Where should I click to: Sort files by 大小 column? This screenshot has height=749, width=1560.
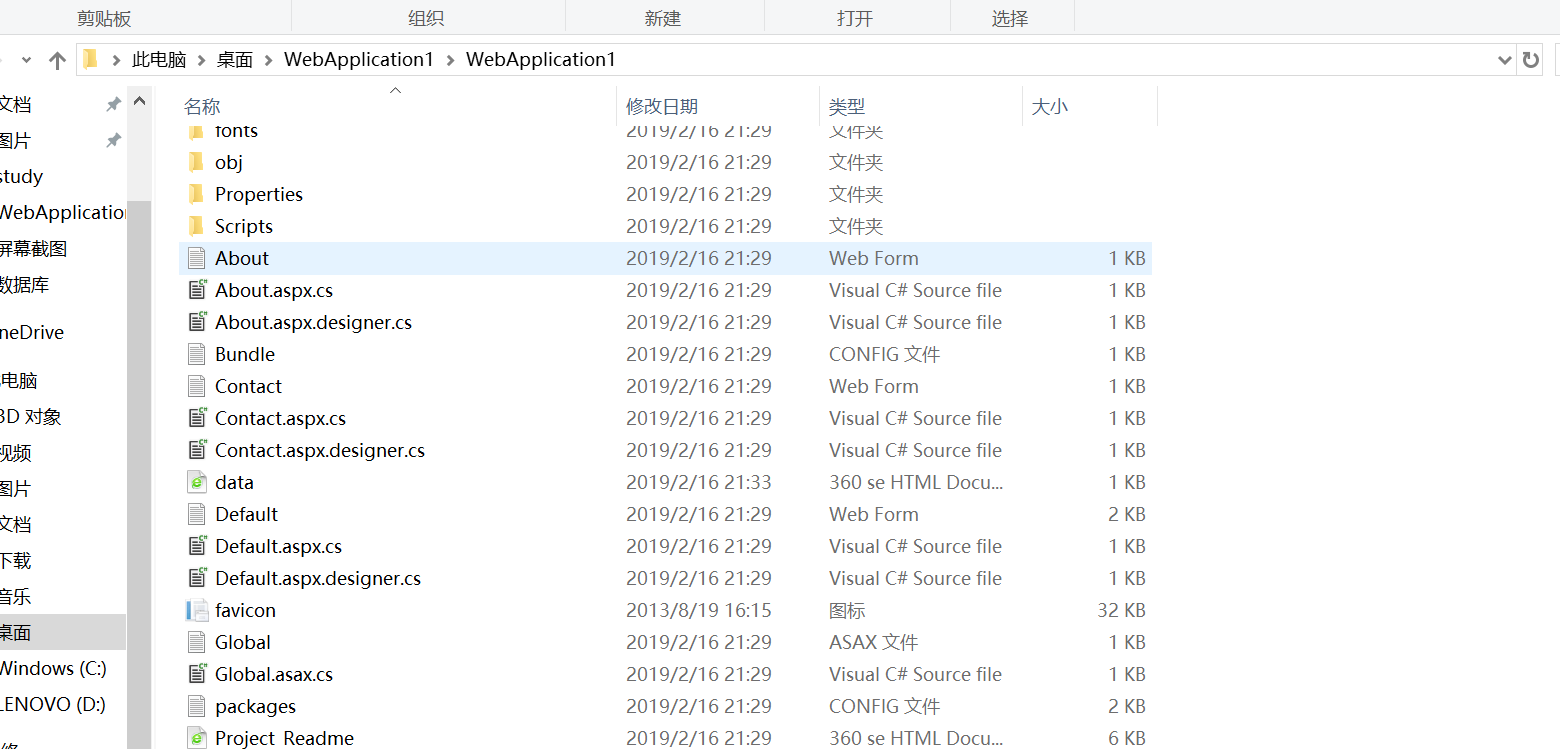(1049, 106)
